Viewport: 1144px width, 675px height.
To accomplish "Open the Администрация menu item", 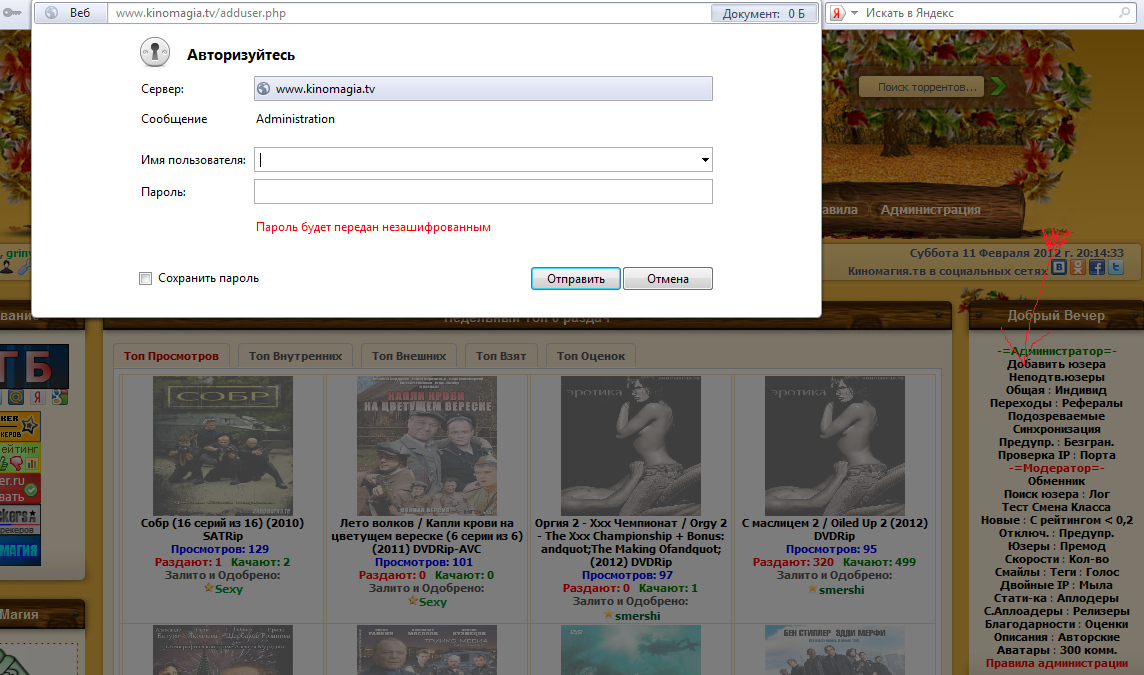I will click(930, 209).
